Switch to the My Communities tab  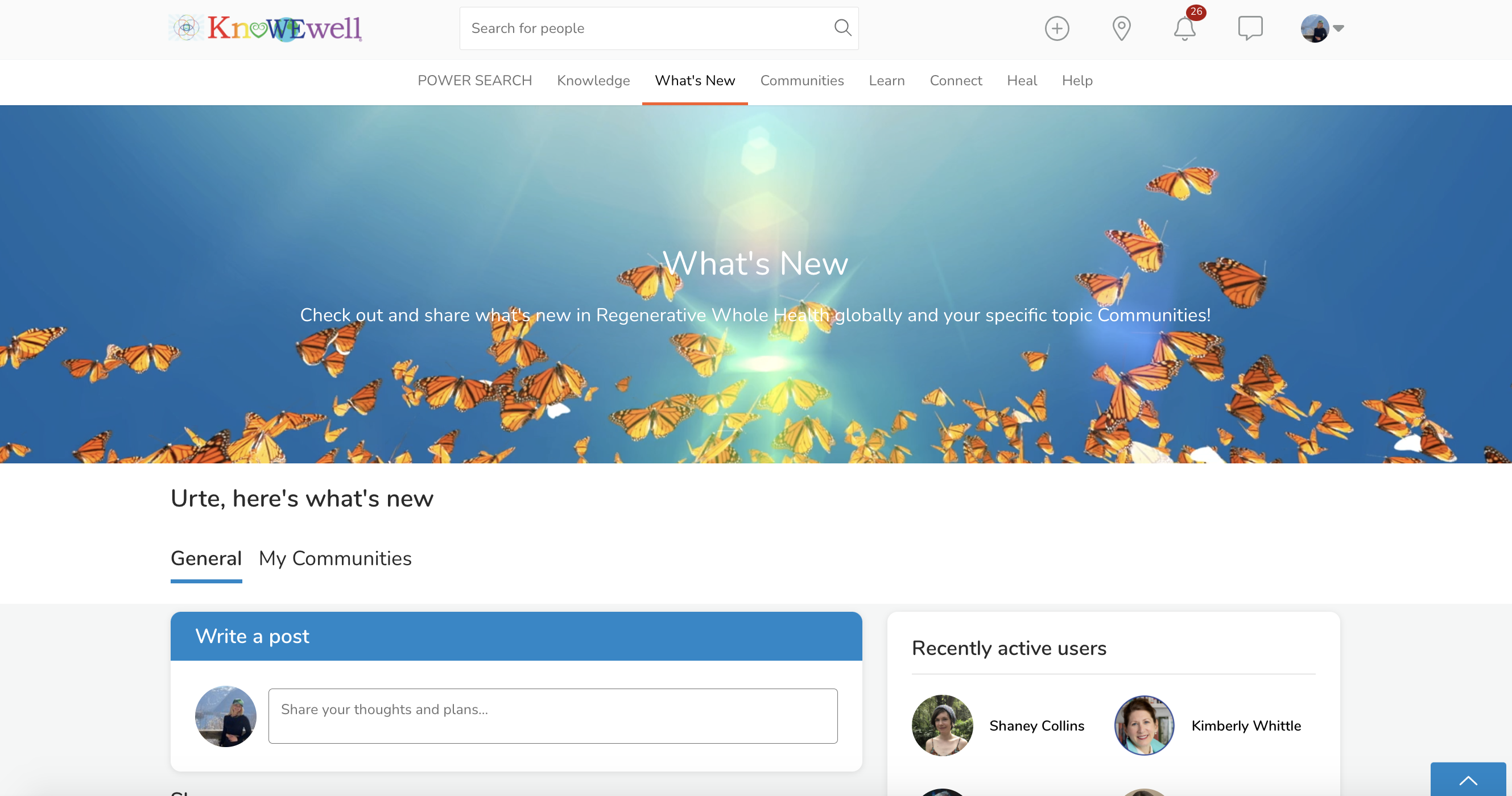click(335, 558)
